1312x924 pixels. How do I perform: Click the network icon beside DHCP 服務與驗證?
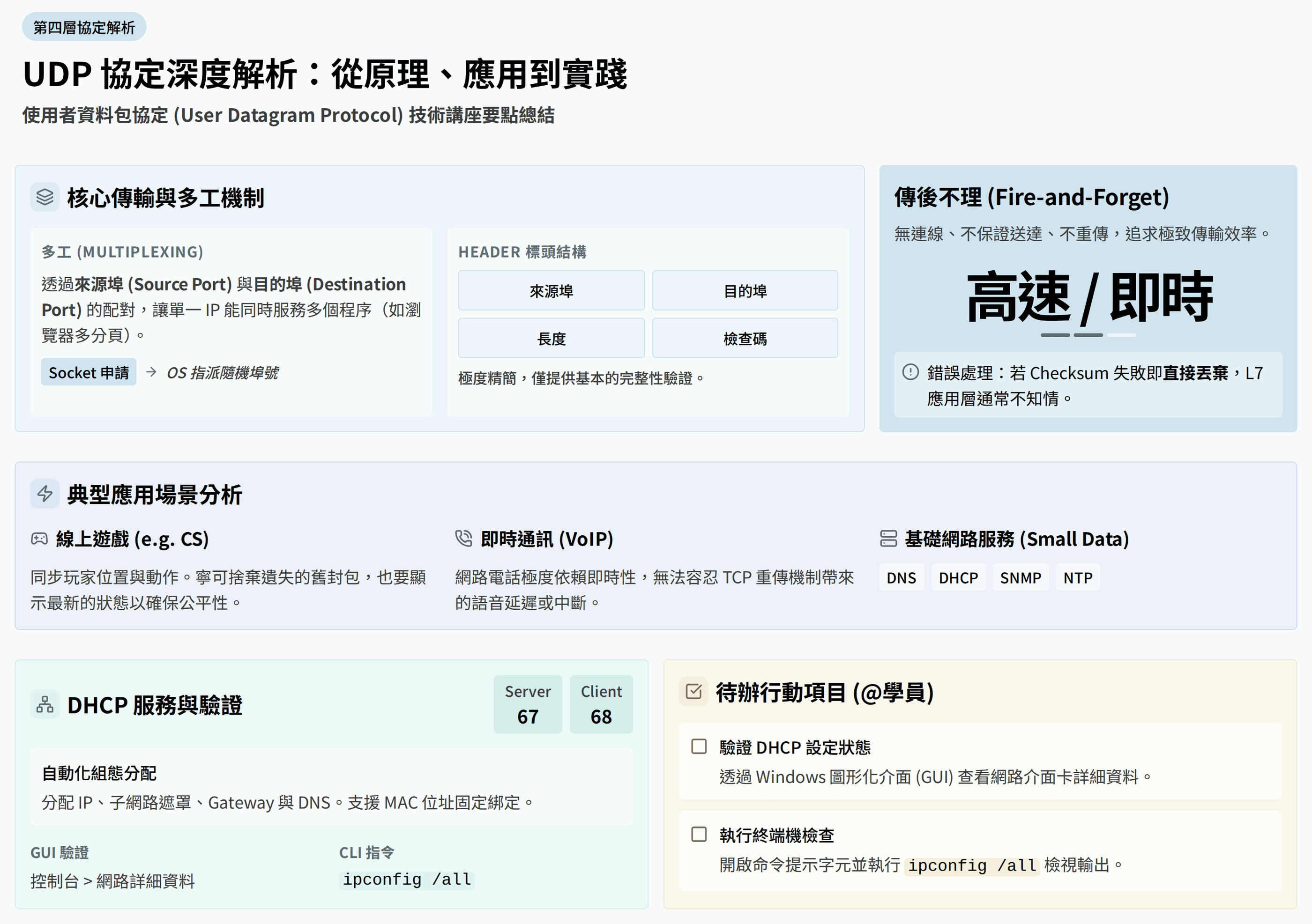coord(45,705)
